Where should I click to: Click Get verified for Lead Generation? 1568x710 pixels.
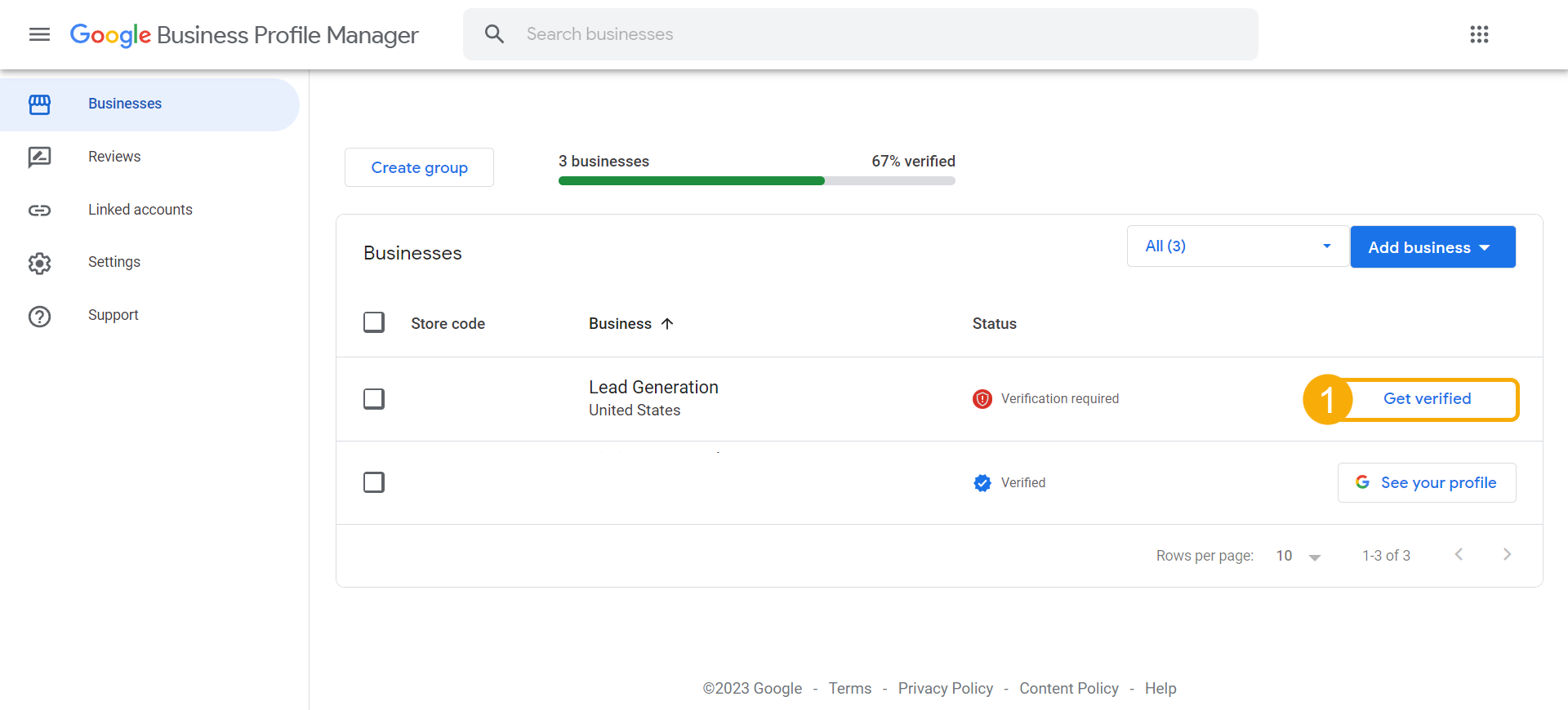(1427, 399)
